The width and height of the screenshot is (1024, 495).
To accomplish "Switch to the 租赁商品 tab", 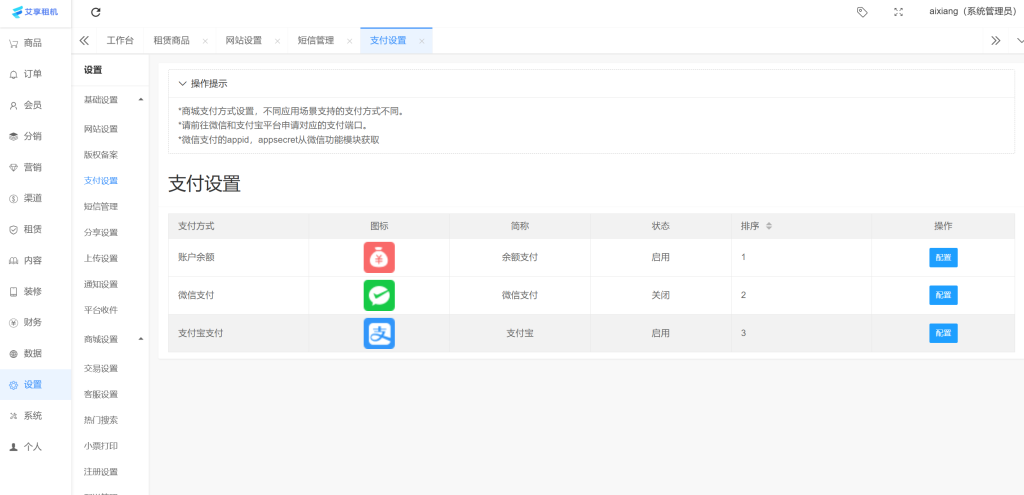I will tap(172, 40).
